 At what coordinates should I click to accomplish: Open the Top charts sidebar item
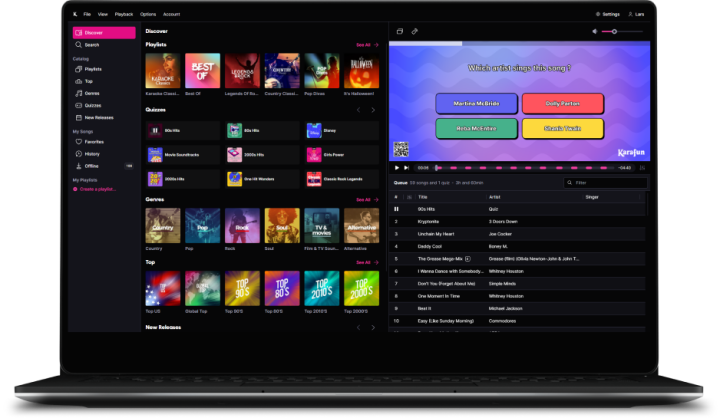[84, 81]
